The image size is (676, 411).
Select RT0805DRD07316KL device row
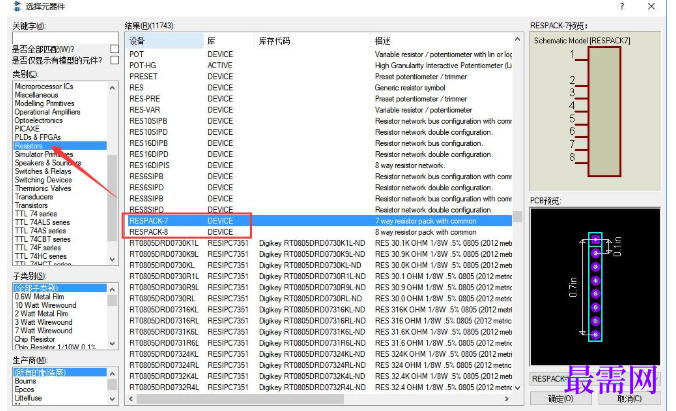click(x=319, y=310)
